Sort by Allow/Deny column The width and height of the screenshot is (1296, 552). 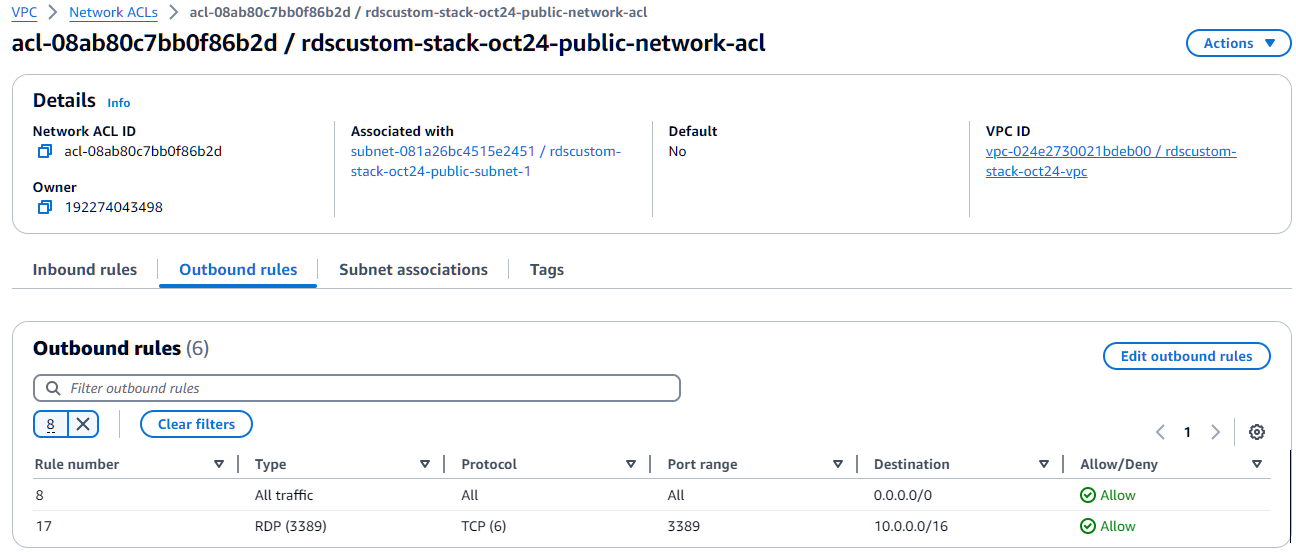coord(1257,464)
